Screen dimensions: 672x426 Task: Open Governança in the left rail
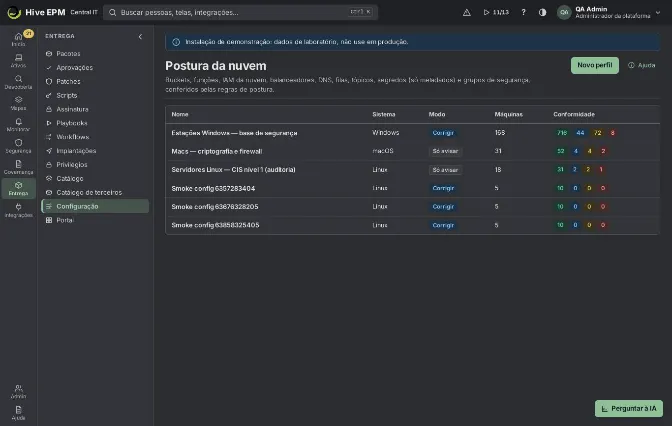pyautogui.click(x=18, y=168)
